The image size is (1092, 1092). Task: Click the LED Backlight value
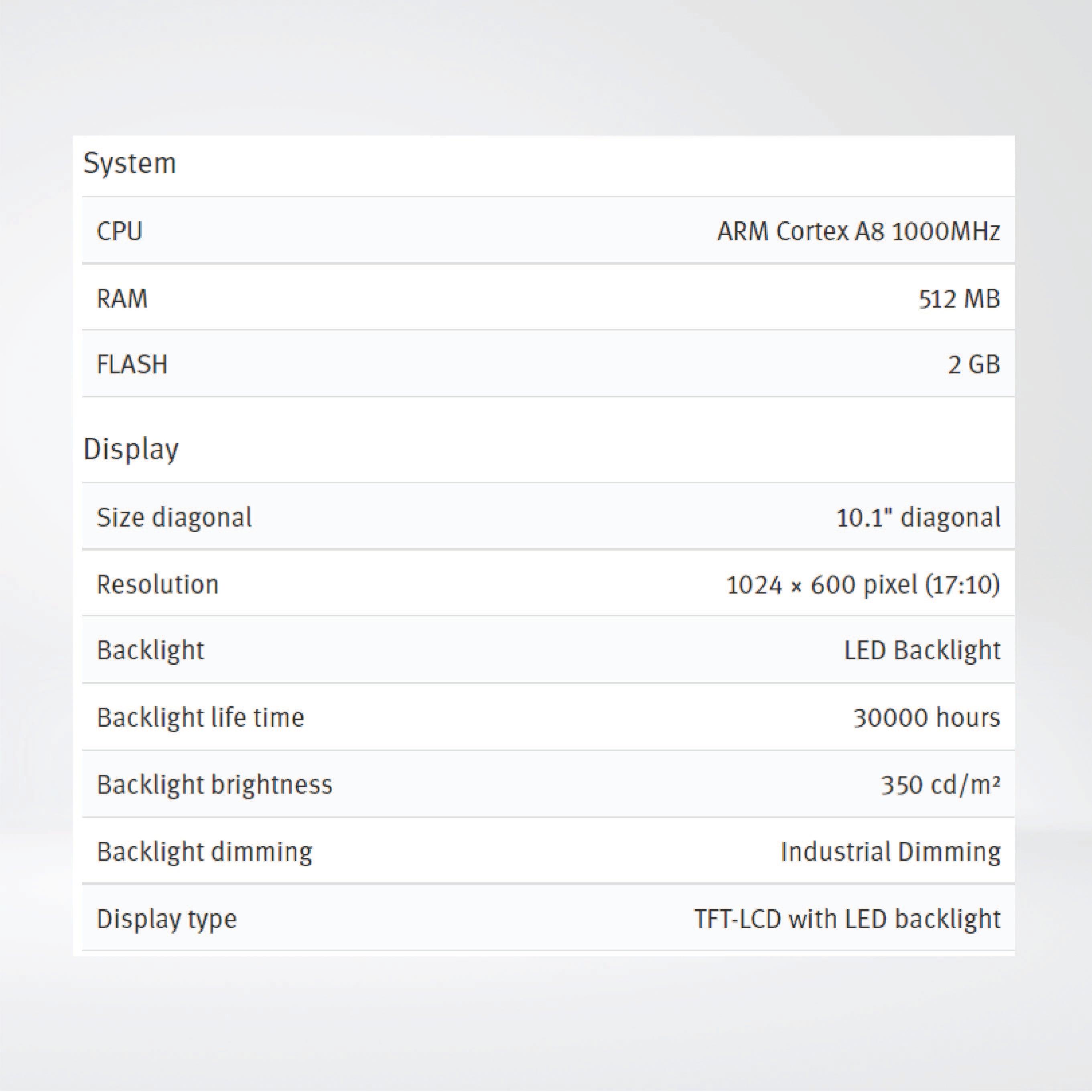point(922,650)
